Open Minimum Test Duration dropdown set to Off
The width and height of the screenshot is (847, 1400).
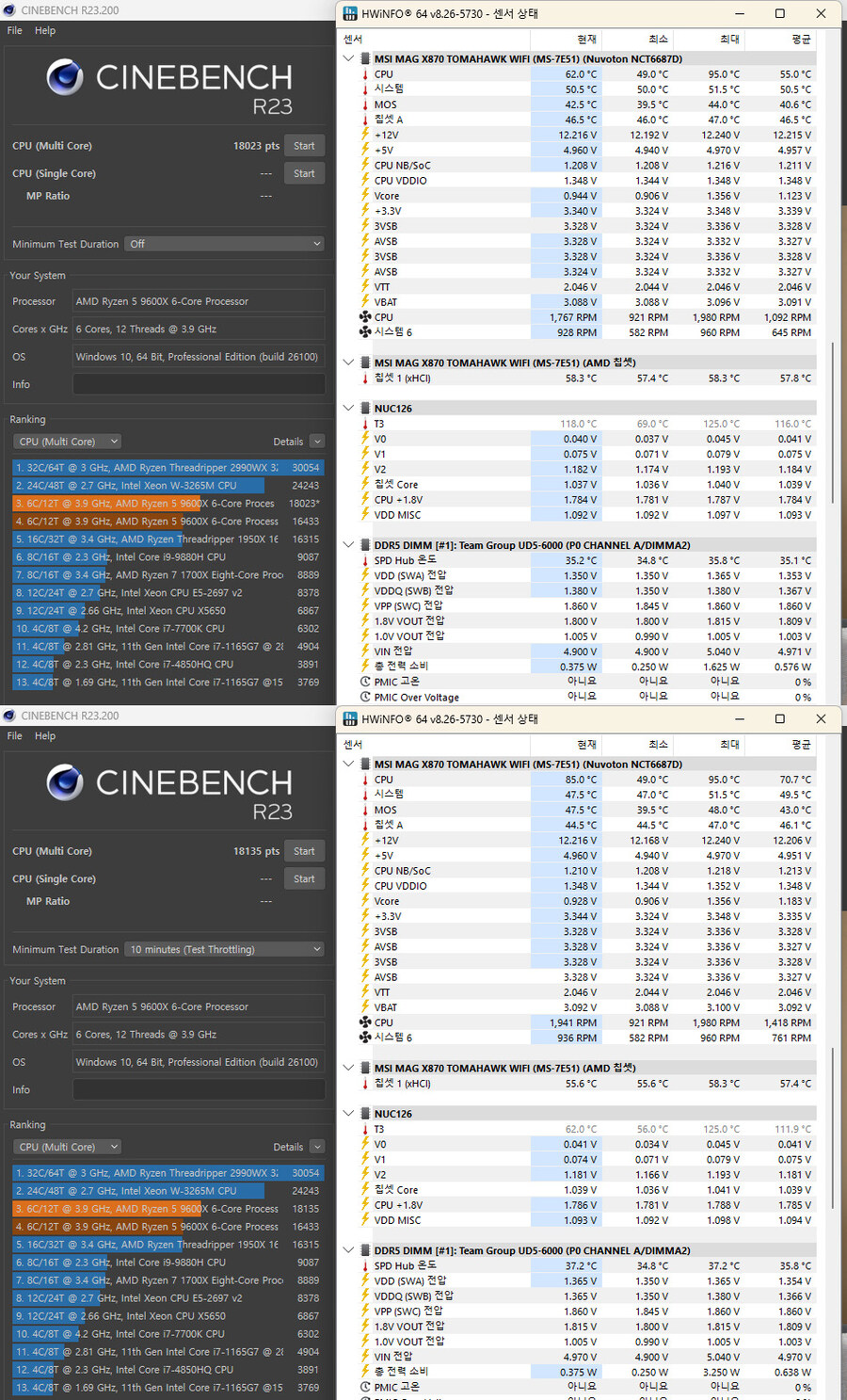pos(224,244)
